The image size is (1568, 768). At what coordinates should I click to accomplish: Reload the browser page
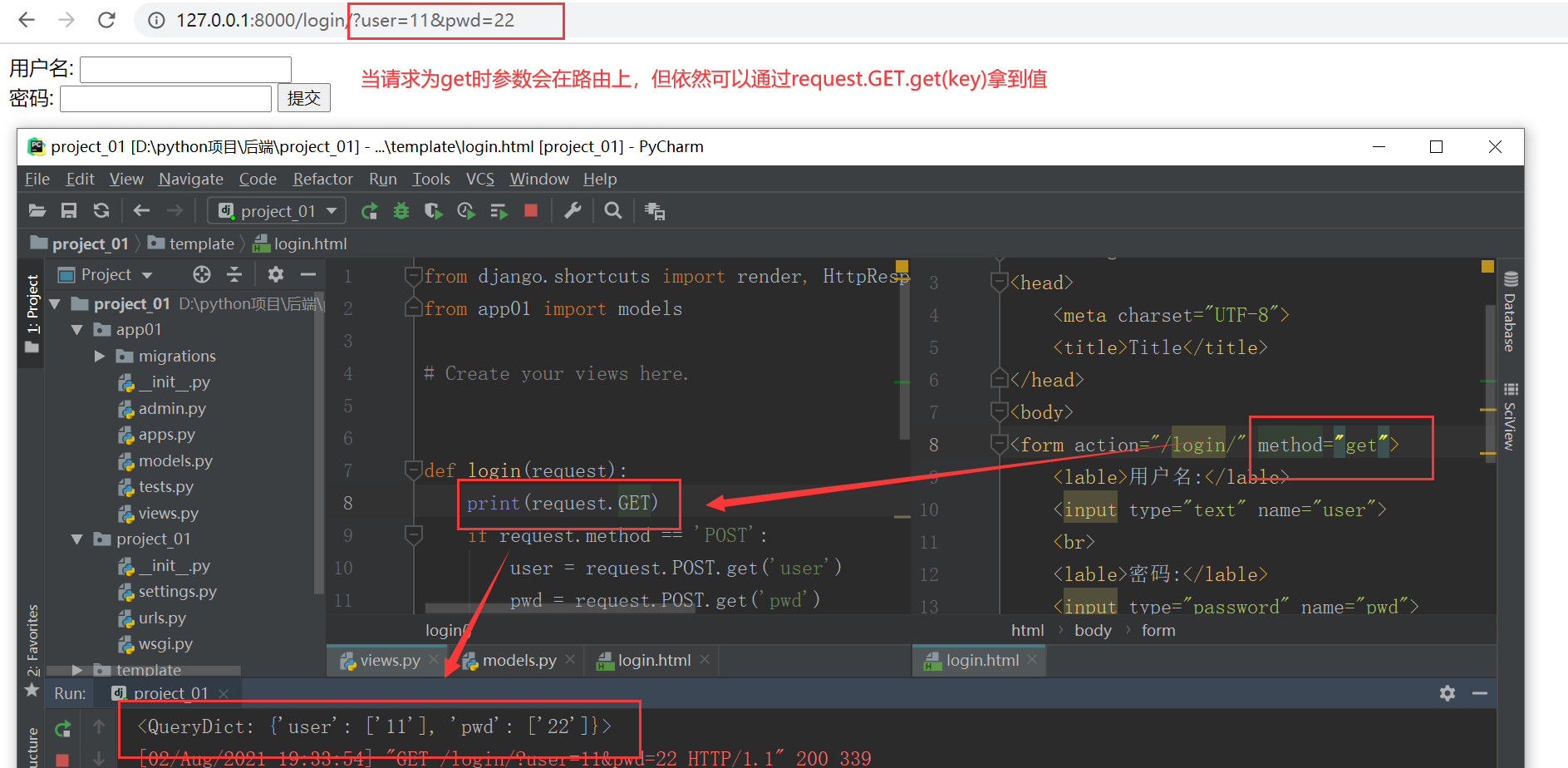coord(106,20)
